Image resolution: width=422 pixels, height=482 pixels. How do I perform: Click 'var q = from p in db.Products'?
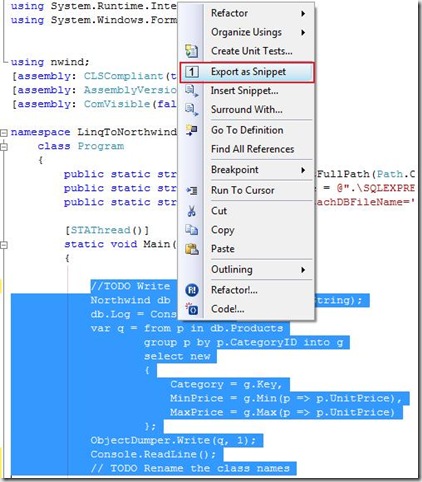(187, 328)
